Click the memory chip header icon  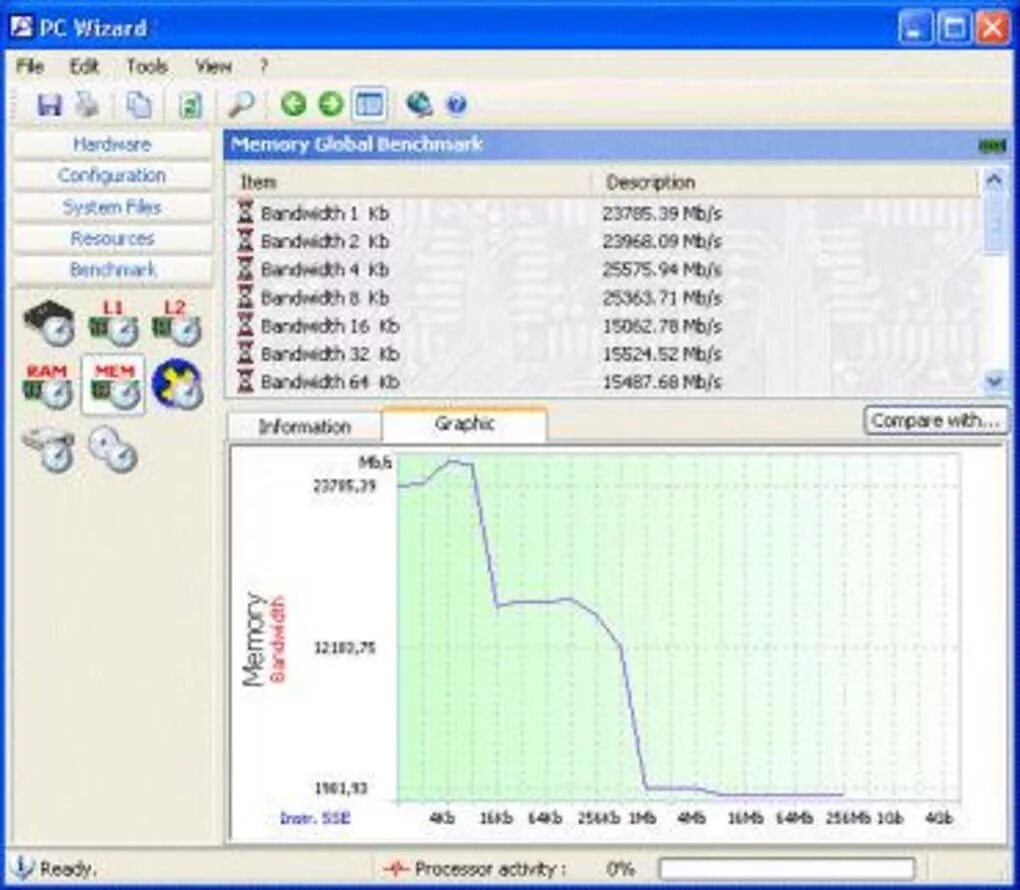(992, 146)
